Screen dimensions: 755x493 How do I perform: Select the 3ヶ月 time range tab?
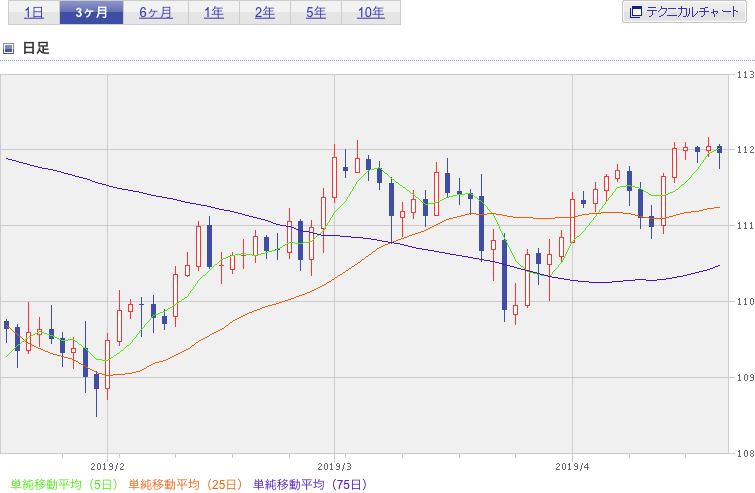pos(91,13)
